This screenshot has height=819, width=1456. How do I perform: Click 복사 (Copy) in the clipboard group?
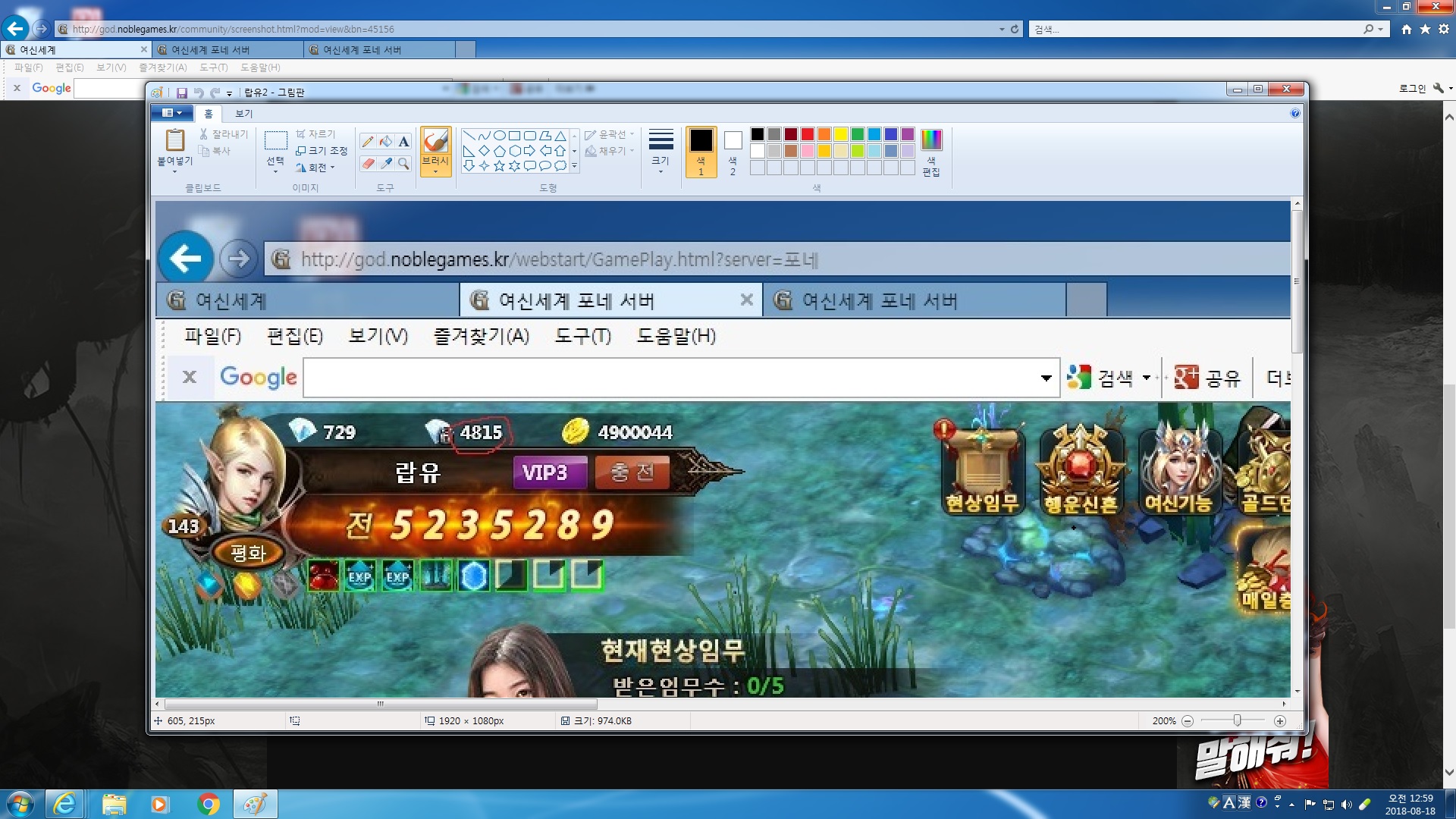(x=215, y=151)
